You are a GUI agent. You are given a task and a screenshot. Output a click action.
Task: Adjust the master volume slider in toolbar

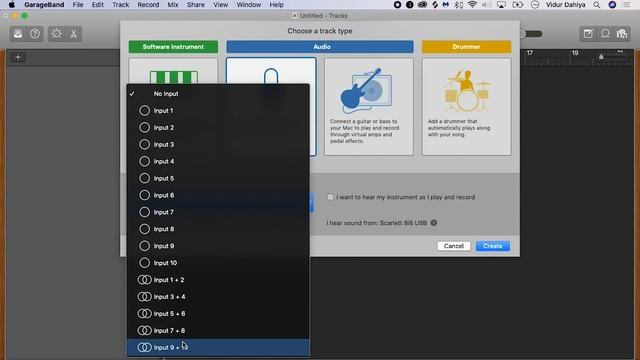coord(531,34)
